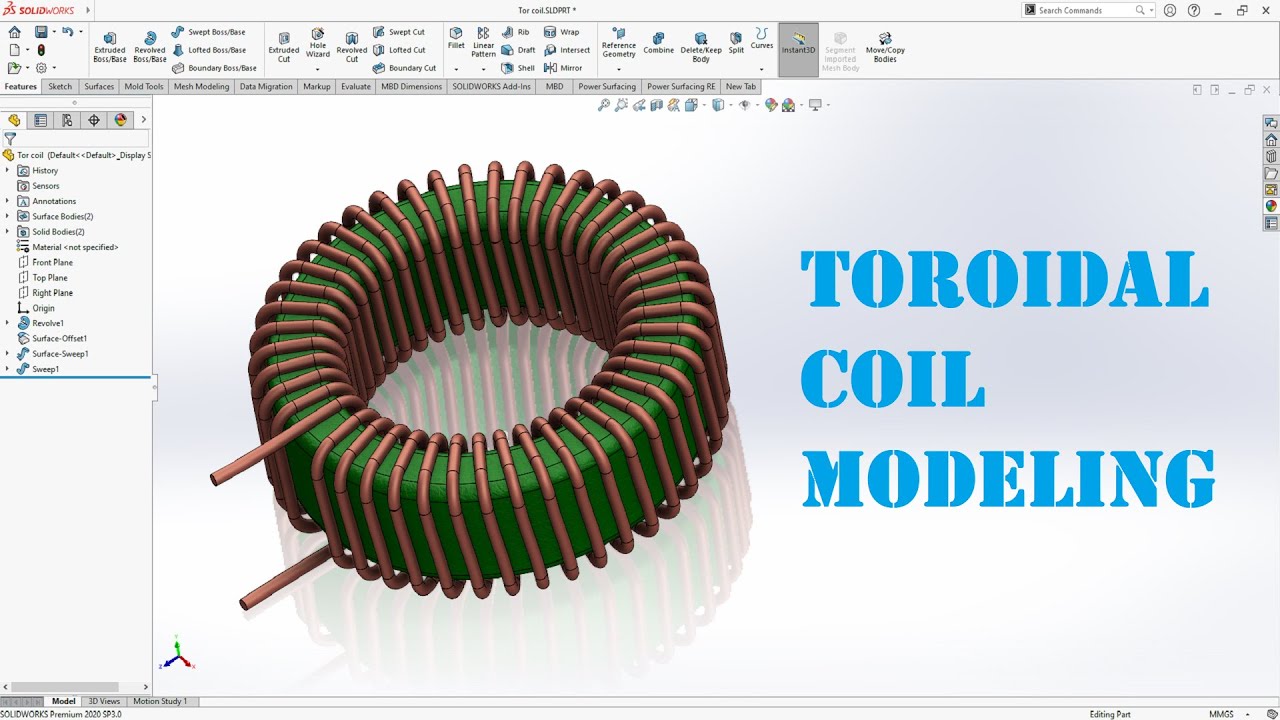The image size is (1280, 720).
Task: Choose the Boundary Boss/Base command
Action: click(214, 68)
